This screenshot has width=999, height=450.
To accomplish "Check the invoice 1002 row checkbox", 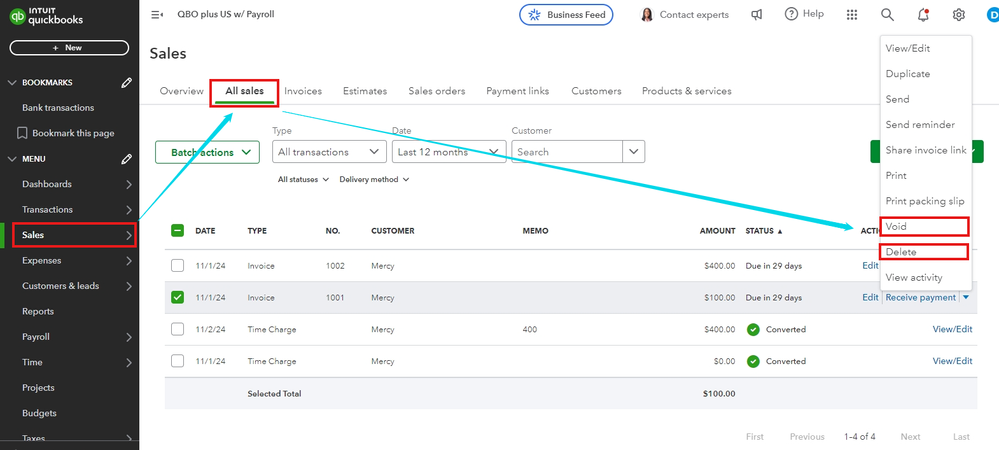I will [177, 266].
